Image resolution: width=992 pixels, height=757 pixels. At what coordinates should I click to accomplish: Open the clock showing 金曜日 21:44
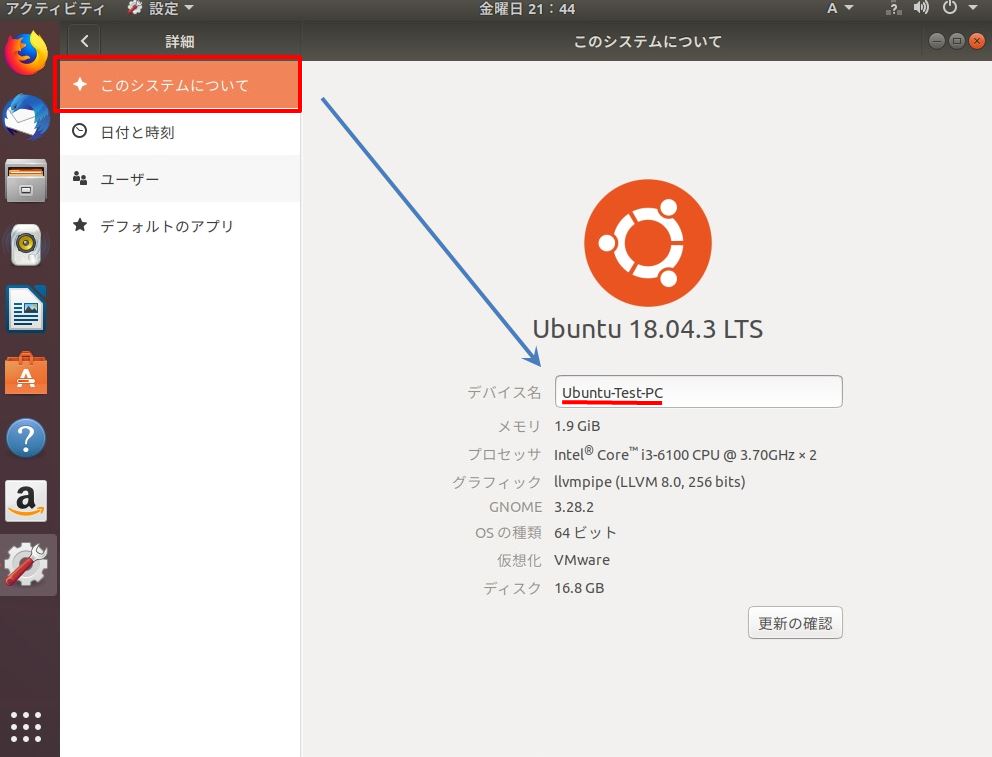527,9
